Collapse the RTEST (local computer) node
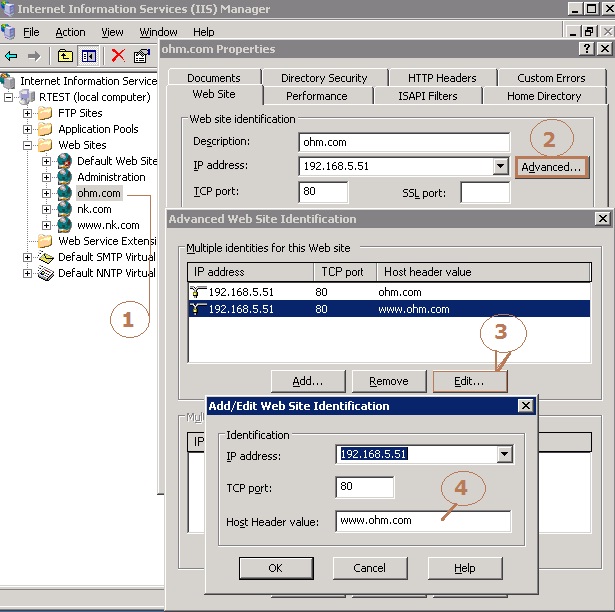 pyautogui.click(x=8, y=97)
